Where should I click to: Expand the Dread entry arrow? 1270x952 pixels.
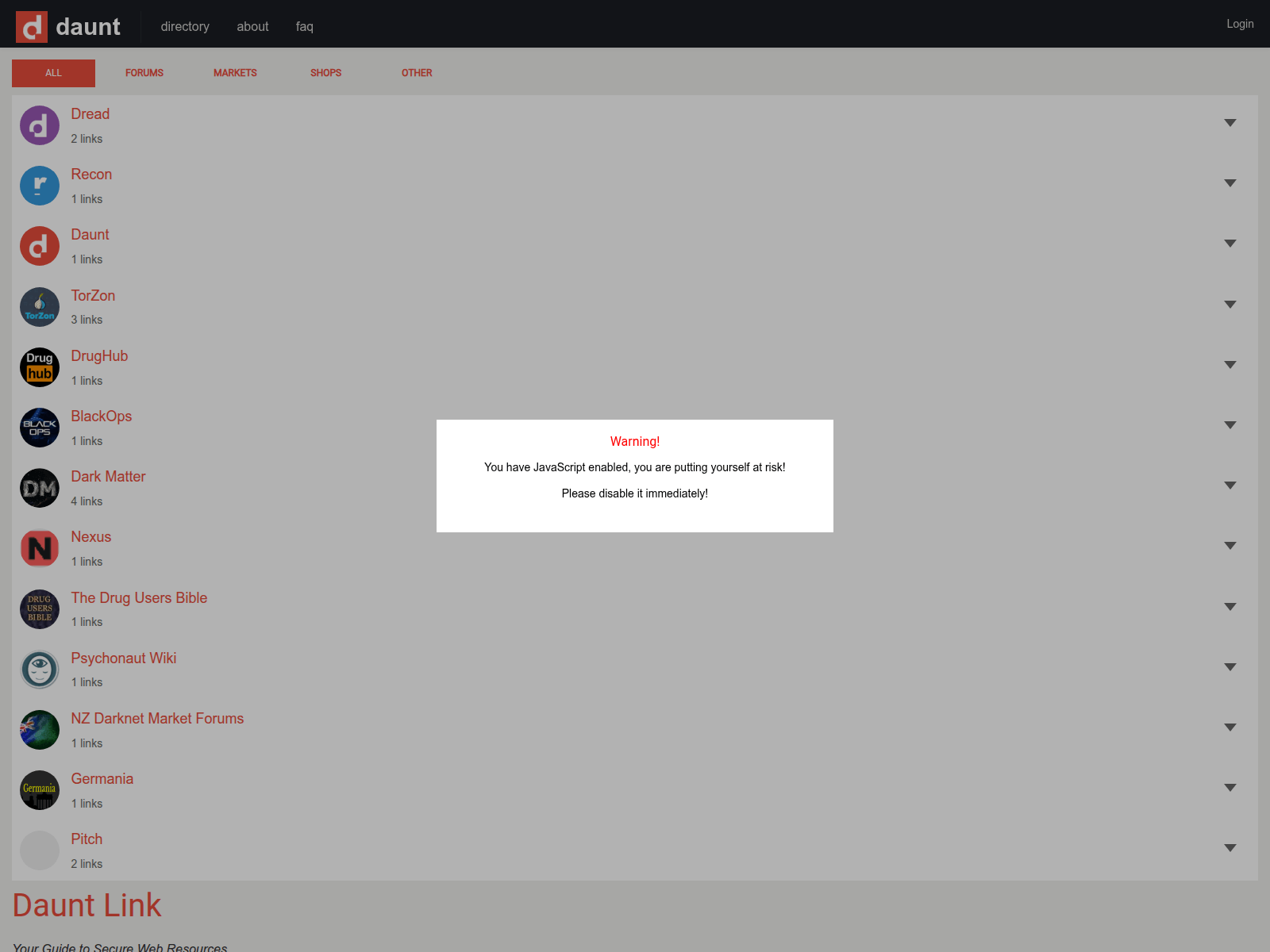[x=1230, y=123]
